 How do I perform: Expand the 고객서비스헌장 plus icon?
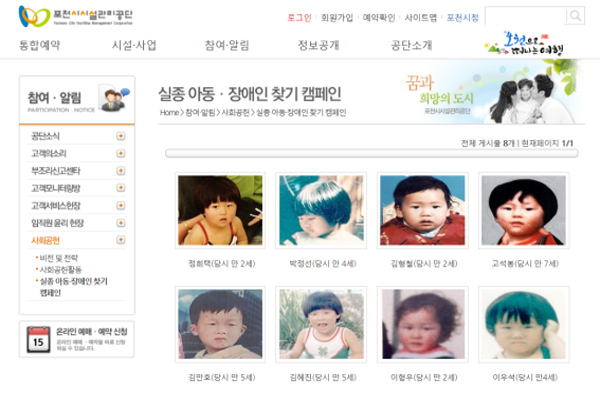pyautogui.click(x=121, y=206)
